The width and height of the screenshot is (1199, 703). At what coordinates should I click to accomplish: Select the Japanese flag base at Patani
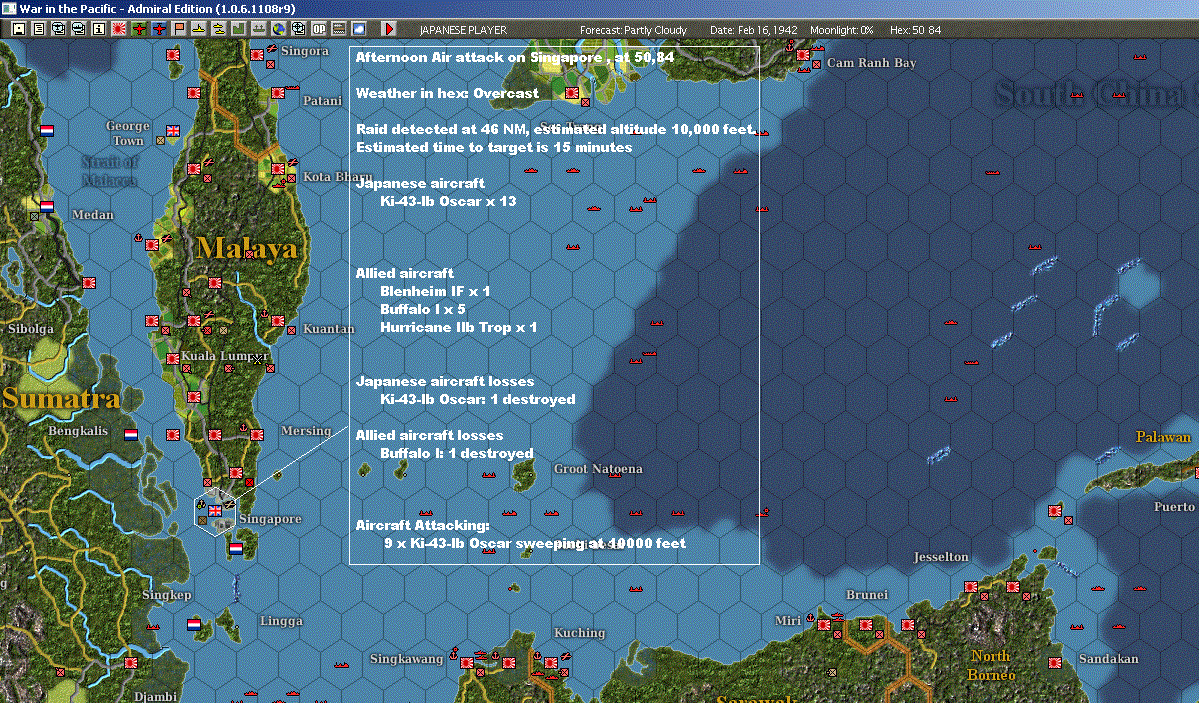click(278, 93)
